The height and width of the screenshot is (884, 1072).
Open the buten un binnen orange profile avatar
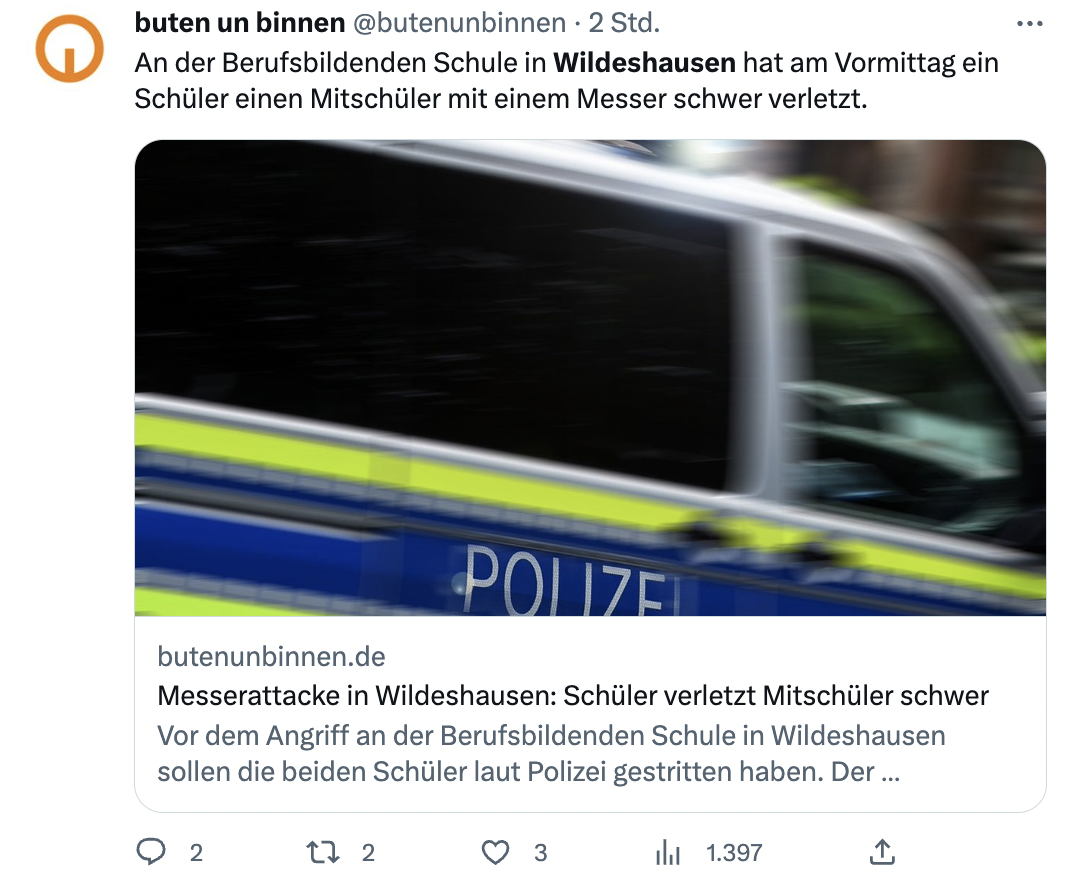(x=70, y=49)
